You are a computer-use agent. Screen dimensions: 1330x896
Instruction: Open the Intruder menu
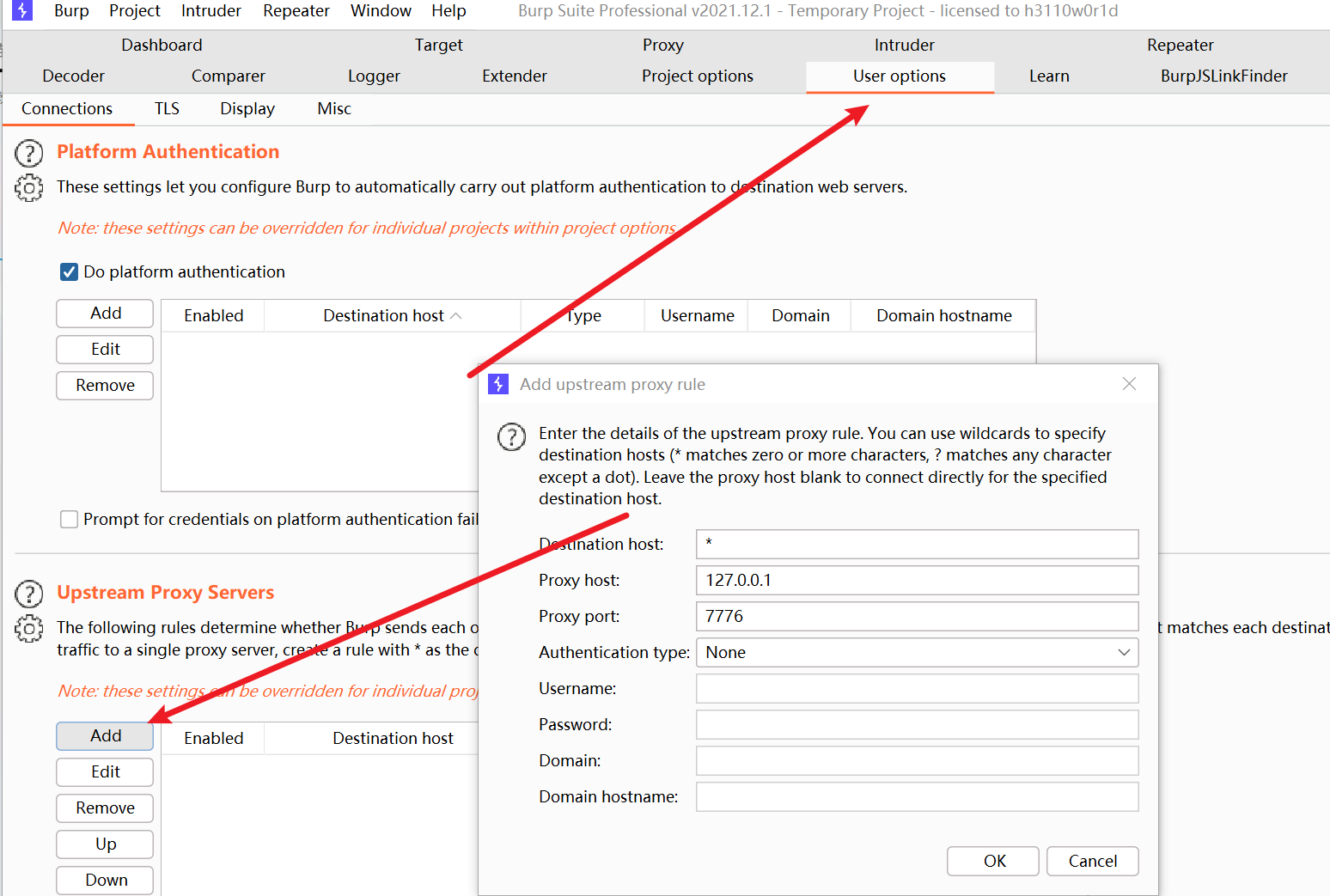click(x=211, y=10)
